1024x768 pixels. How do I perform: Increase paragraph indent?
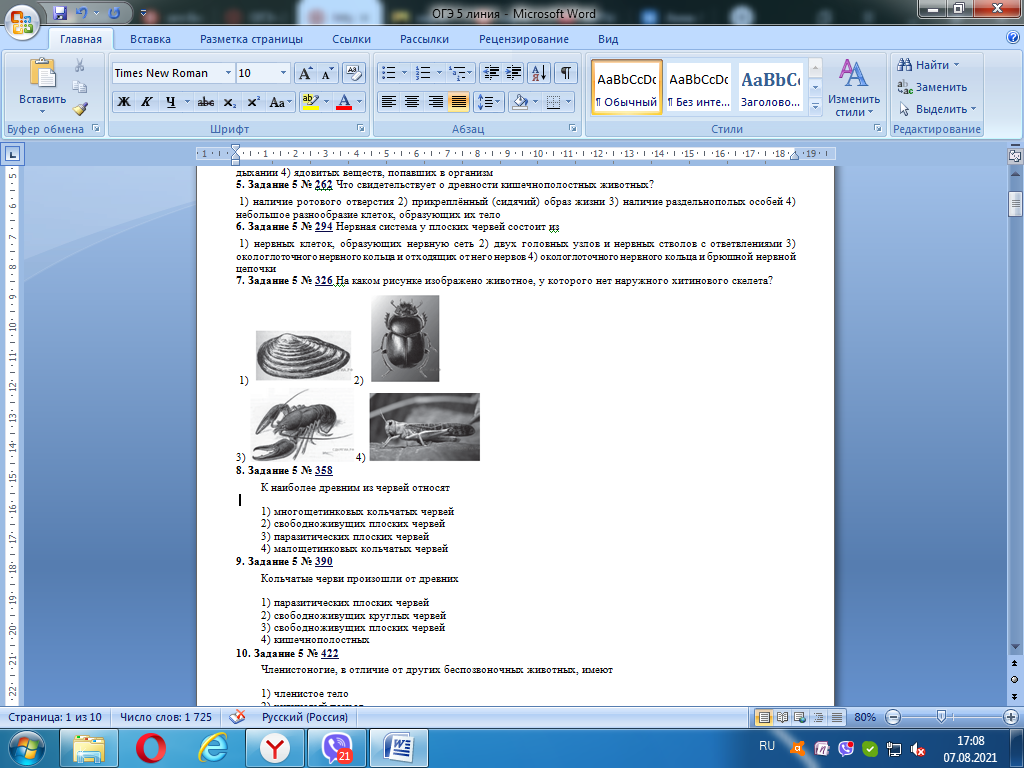[x=513, y=73]
